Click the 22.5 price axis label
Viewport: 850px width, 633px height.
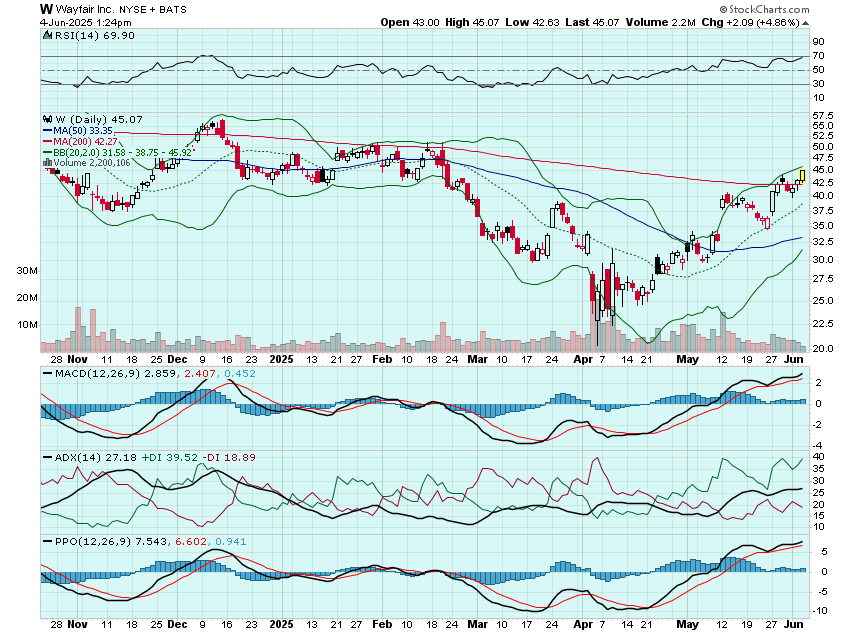point(823,324)
